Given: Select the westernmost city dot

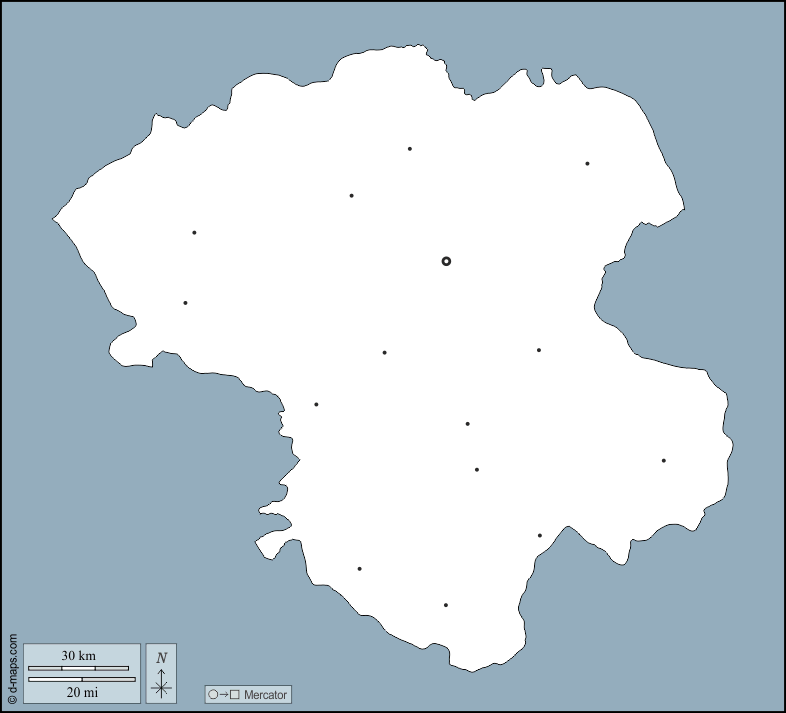Looking at the screenshot, I should point(185,303).
